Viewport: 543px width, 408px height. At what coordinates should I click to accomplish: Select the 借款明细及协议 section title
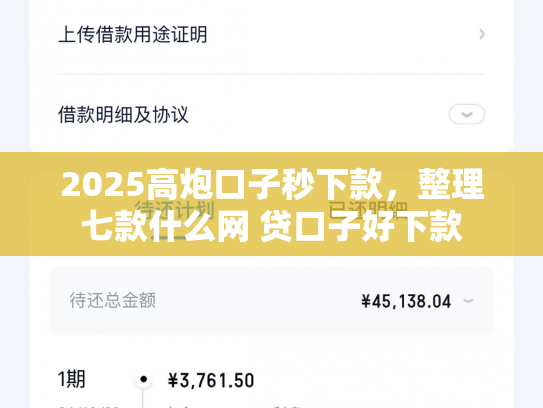[123, 115]
